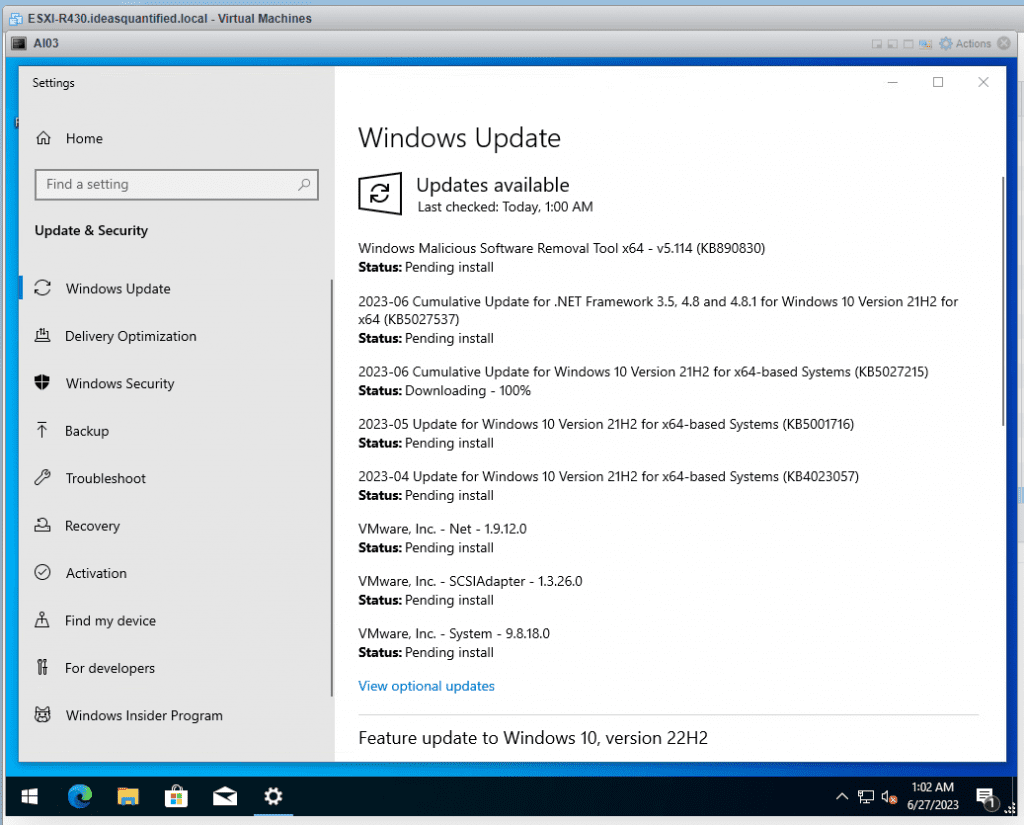Click the ESXI-R430 Virtual Machines title text
This screenshot has height=825, width=1024.
tap(169, 18)
